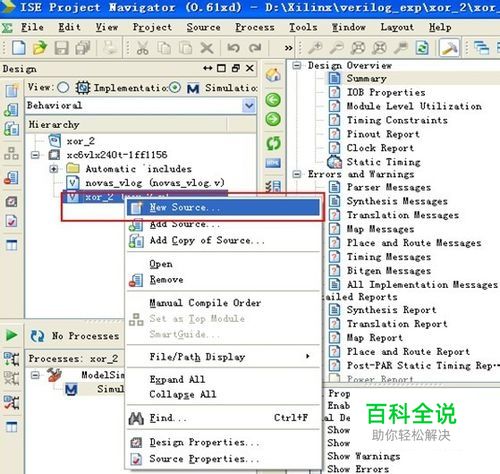Open the Source menu
Screen dimensions: 500x474
203,27
